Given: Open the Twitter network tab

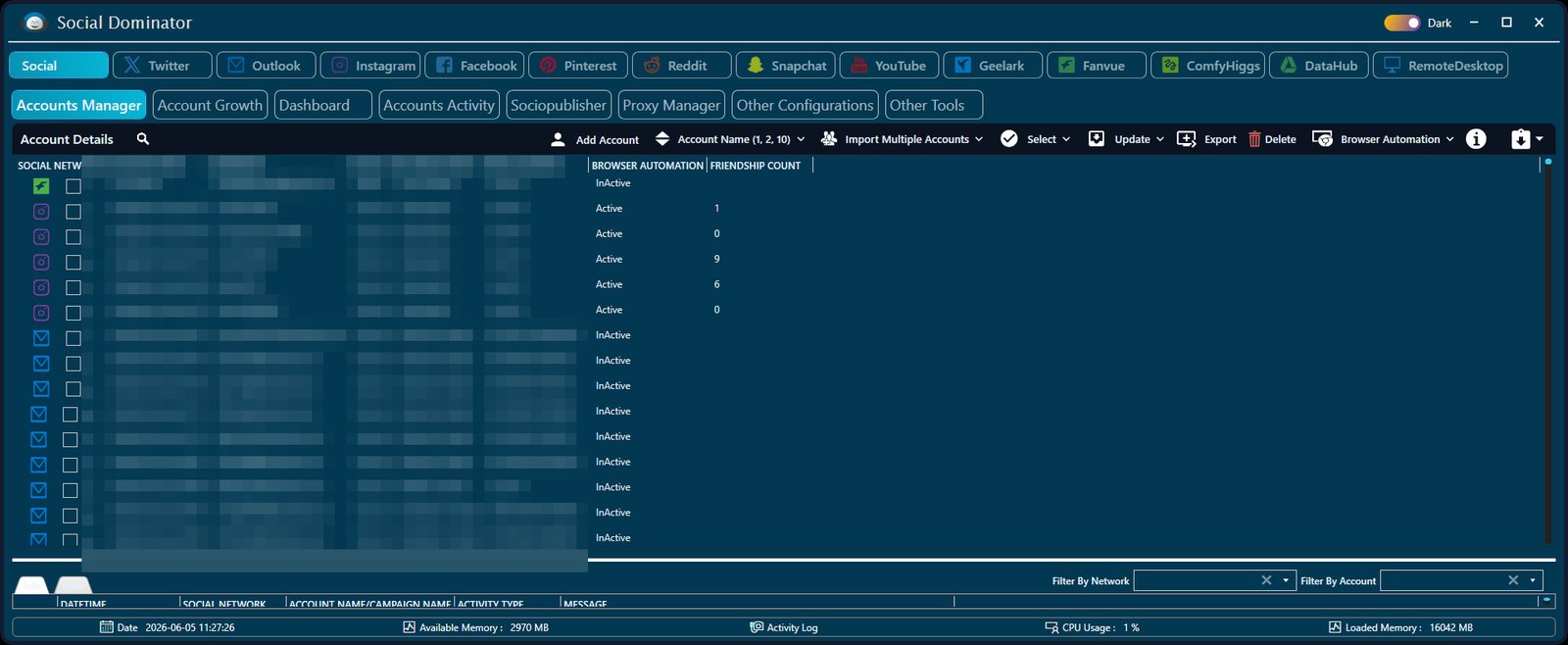Looking at the screenshot, I should click(163, 66).
